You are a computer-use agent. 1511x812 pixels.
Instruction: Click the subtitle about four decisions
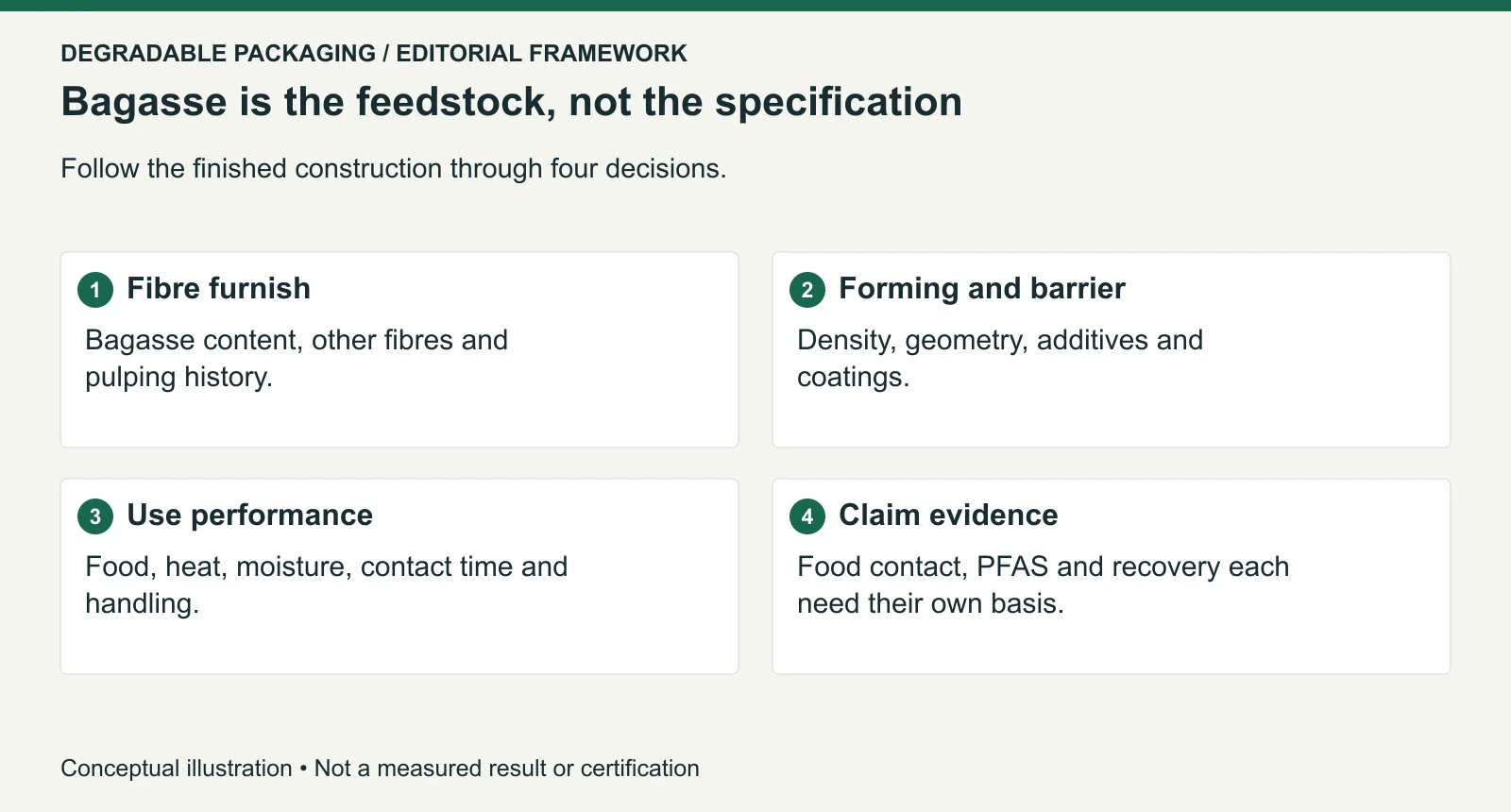[394, 168]
